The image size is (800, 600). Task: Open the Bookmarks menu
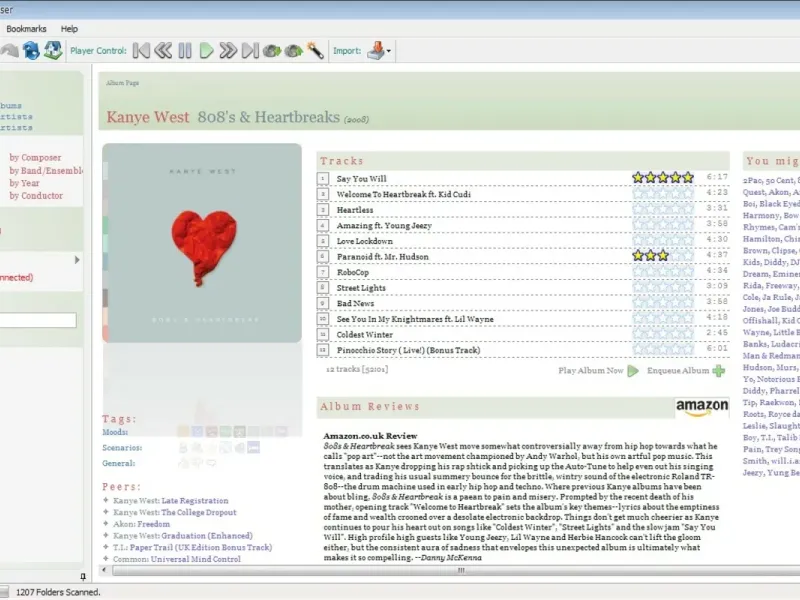tap(26, 29)
